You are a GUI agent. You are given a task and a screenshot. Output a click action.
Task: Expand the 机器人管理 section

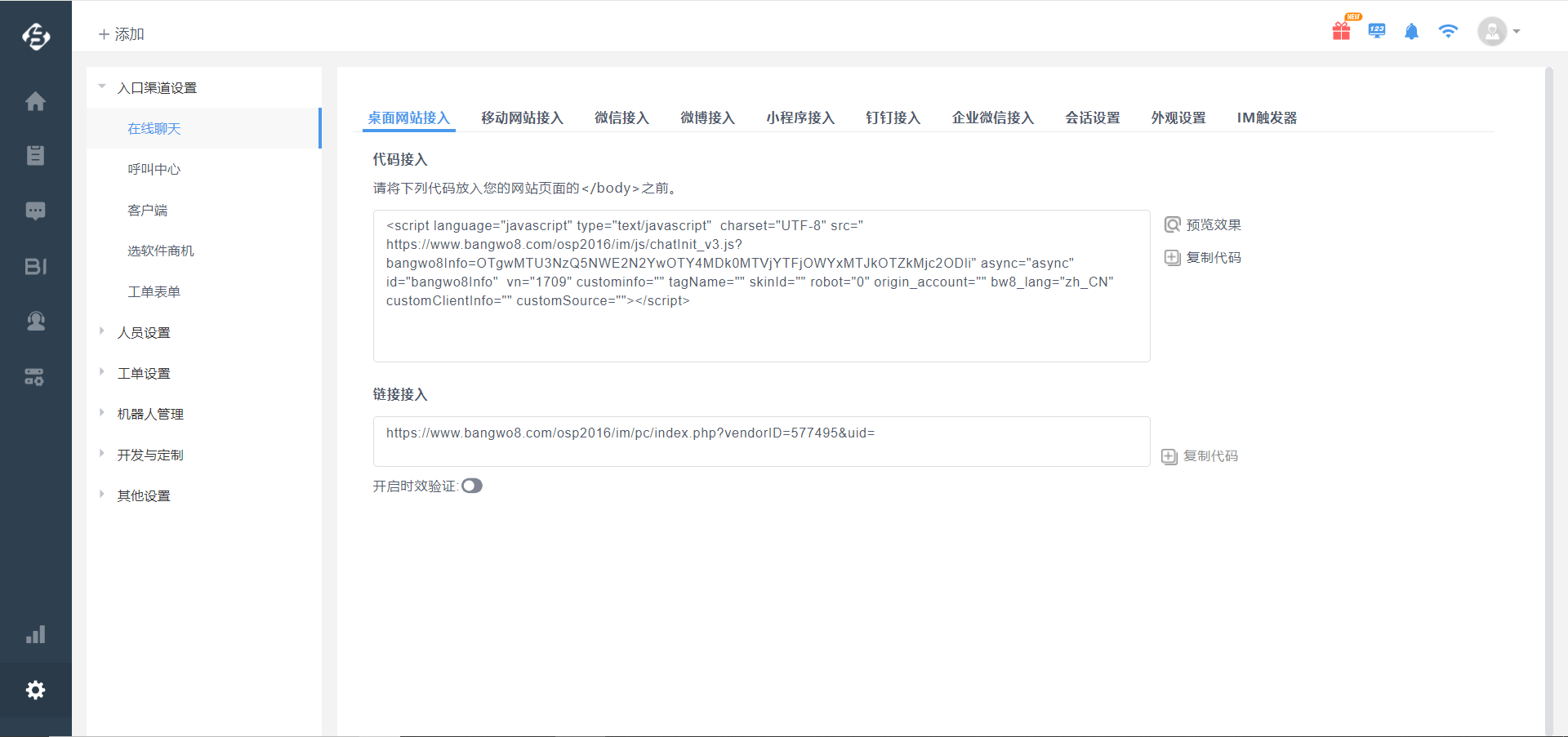150,414
